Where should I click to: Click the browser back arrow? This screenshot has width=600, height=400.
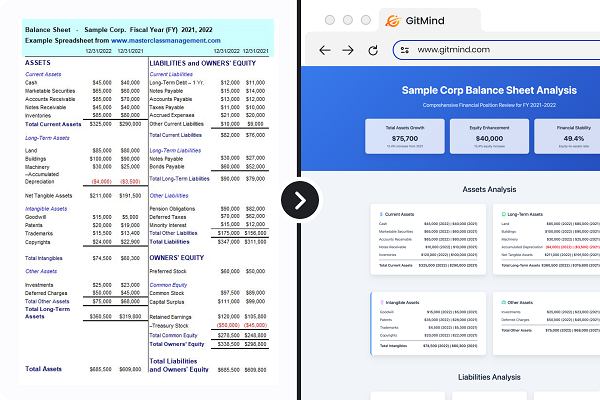tap(325, 49)
